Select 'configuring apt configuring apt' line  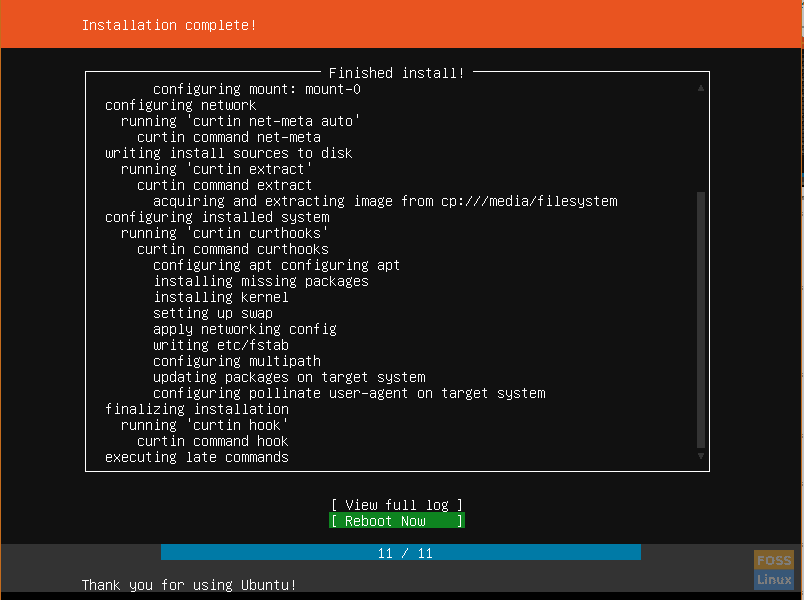coord(276,265)
